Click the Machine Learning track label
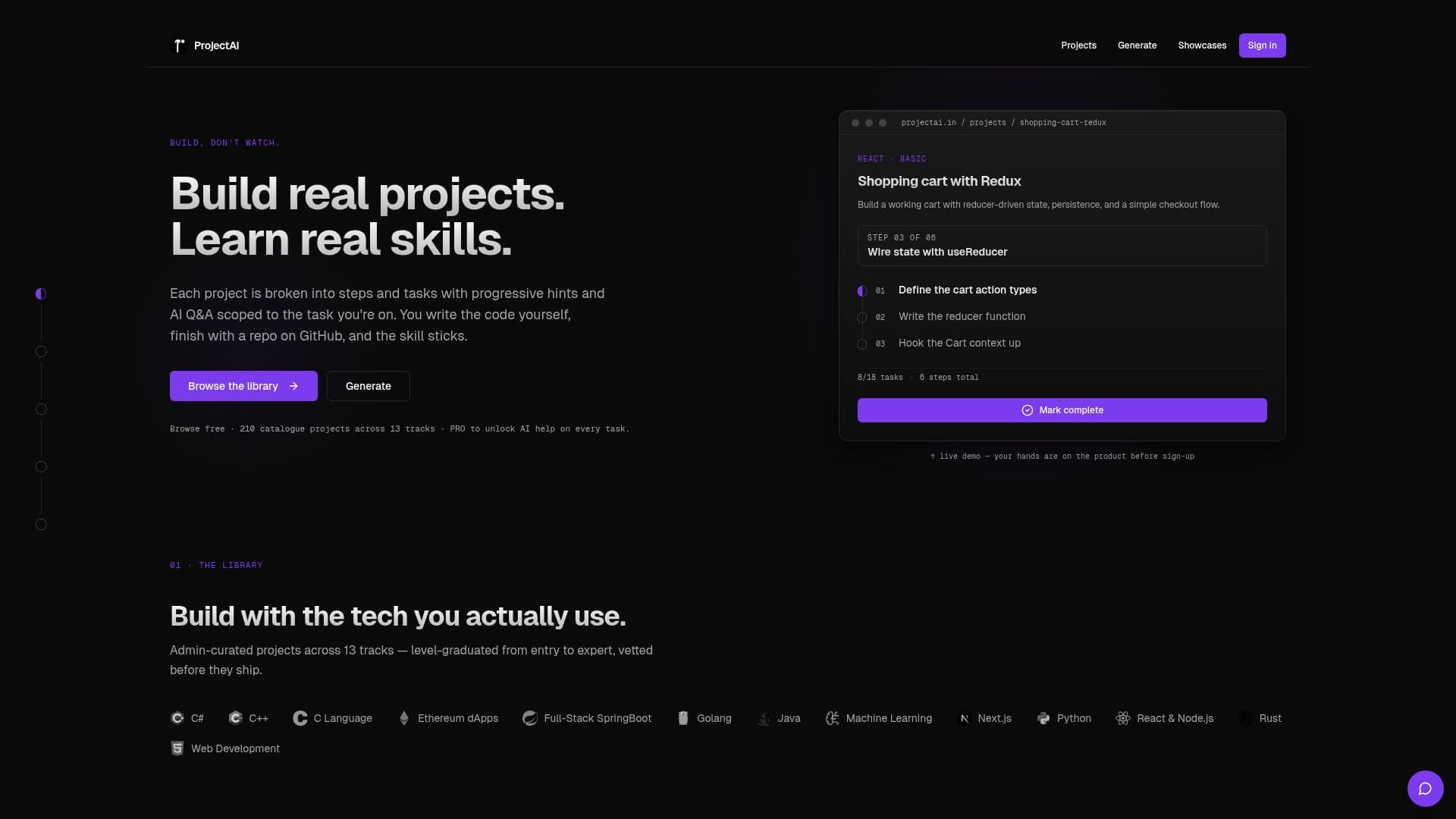Viewport: 1456px width, 819px height. click(889, 718)
